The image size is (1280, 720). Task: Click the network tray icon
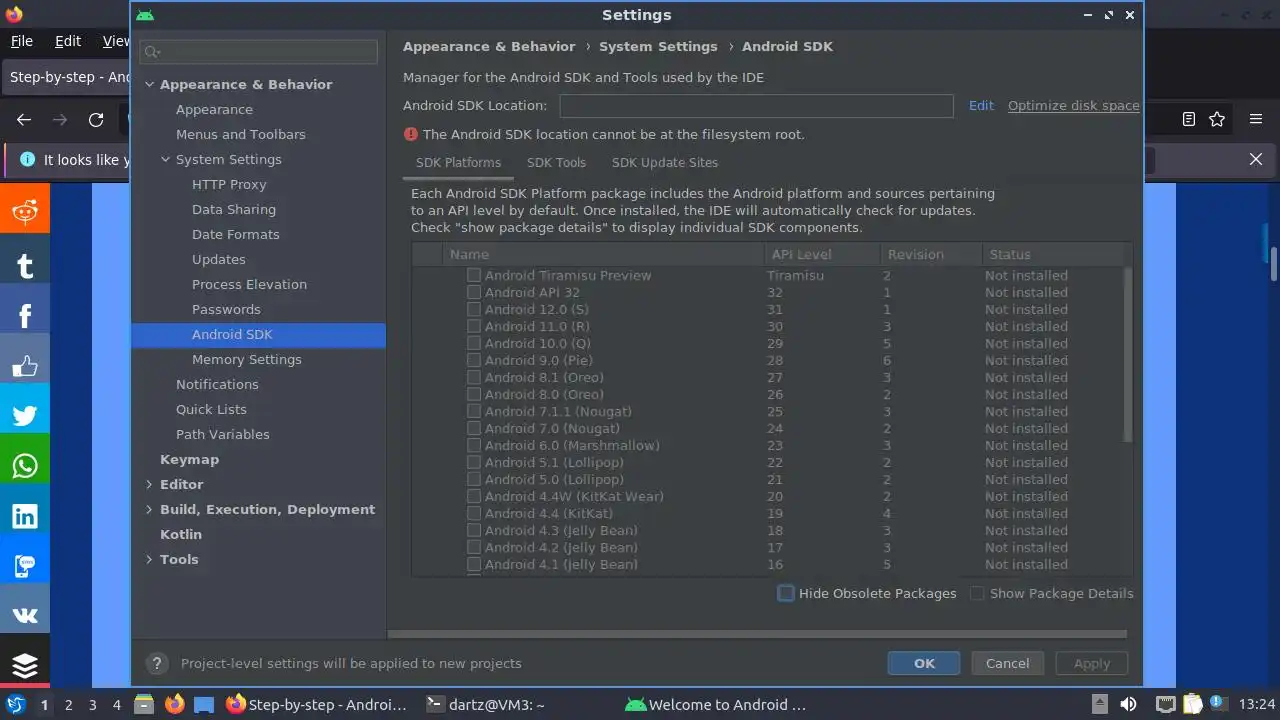(x=1164, y=704)
